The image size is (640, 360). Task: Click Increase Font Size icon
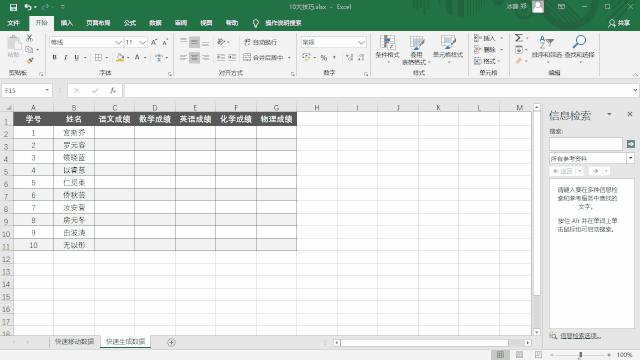tap(154, 42)
